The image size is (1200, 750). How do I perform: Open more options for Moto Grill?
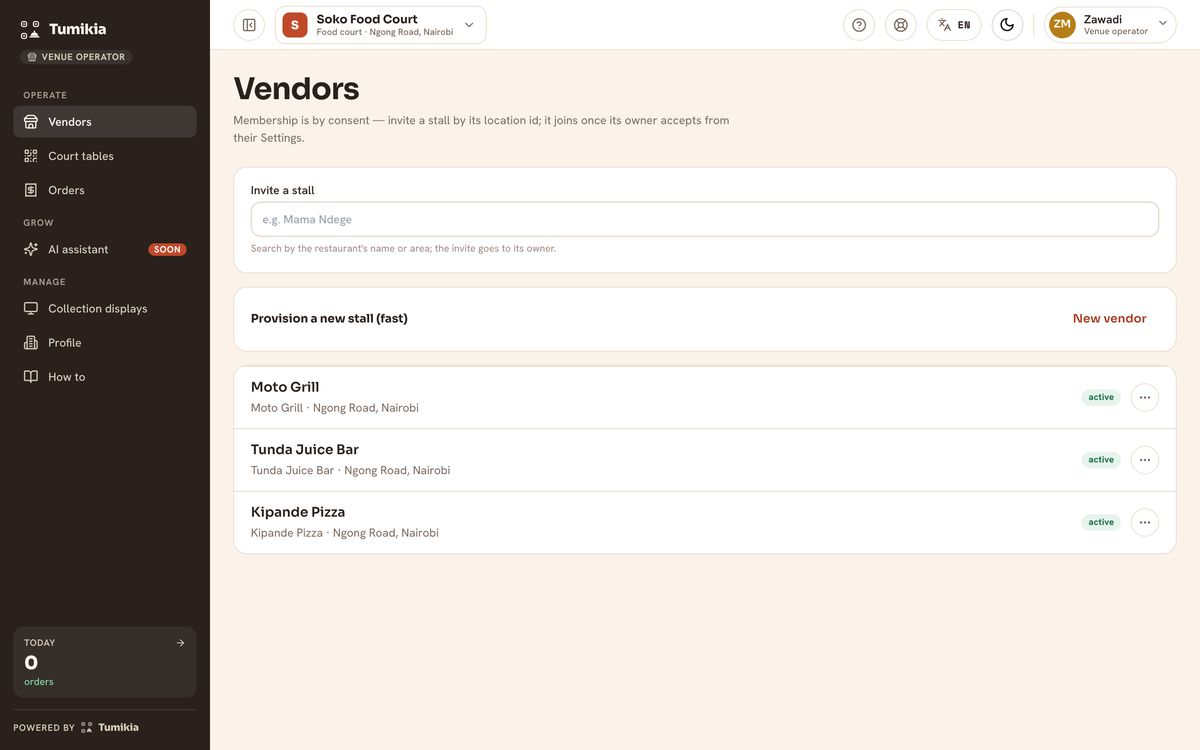(x=1145, y=397)
